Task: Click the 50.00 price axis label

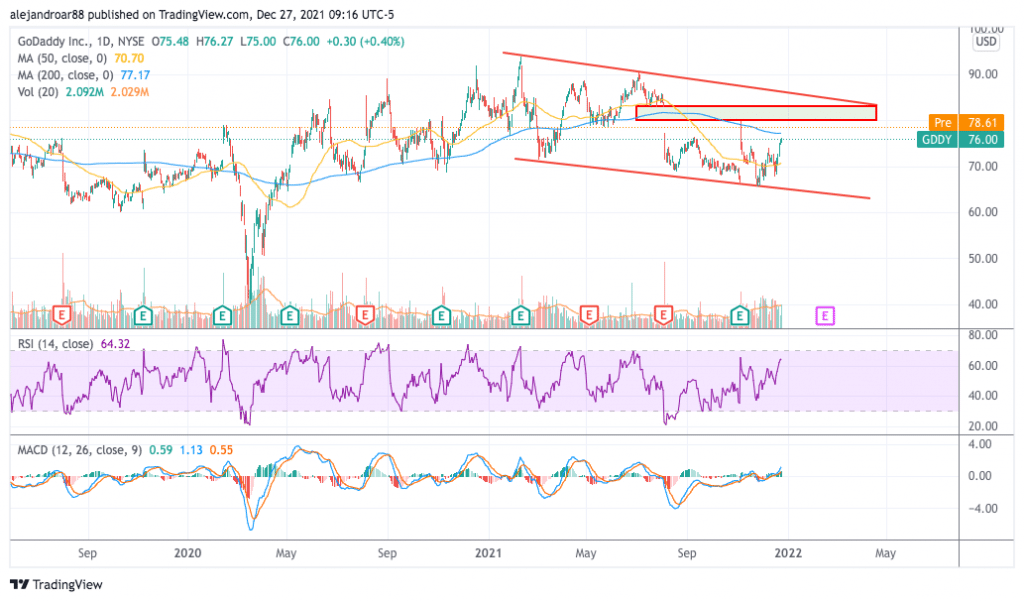Action: coord(983,259)
